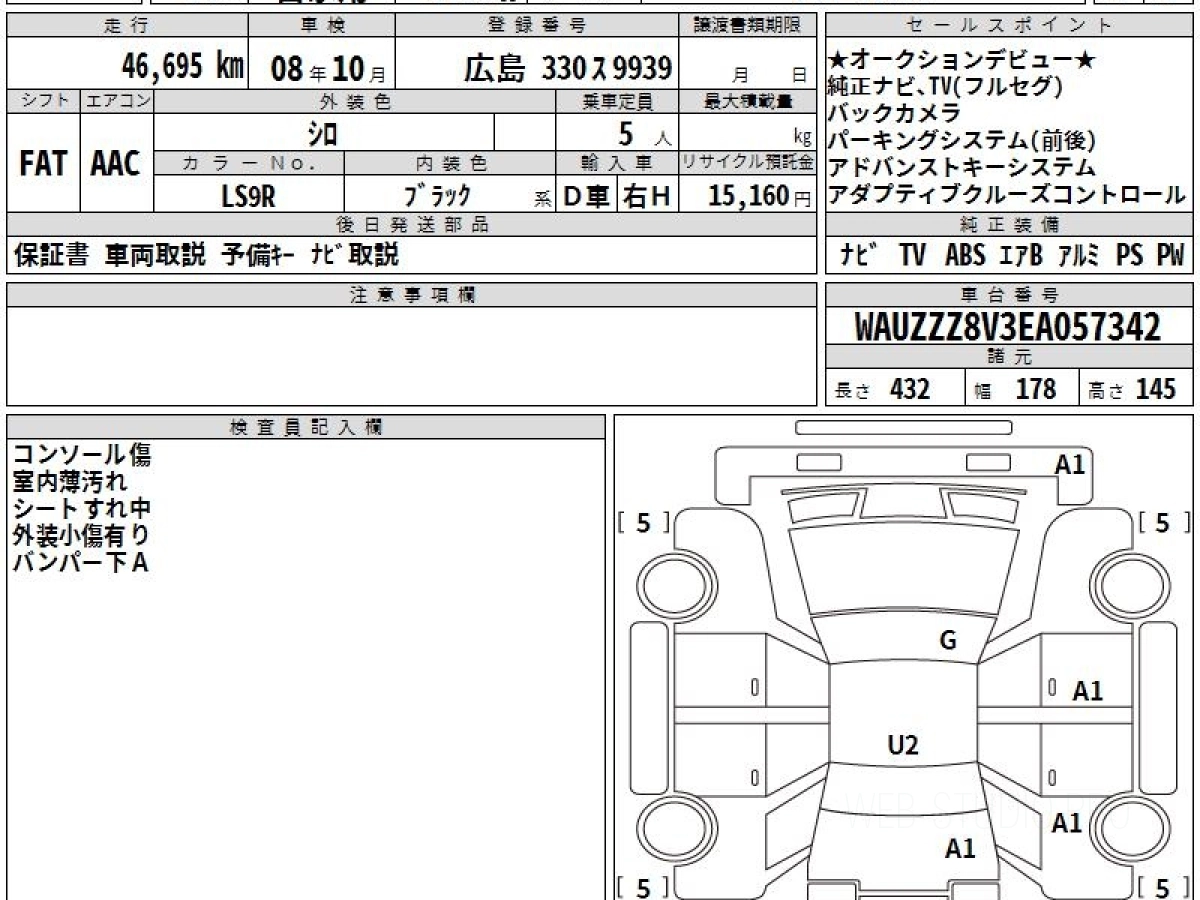1200x900 pixels.
Task: Click the U2 mark on the roof
Action: (903, 744)
